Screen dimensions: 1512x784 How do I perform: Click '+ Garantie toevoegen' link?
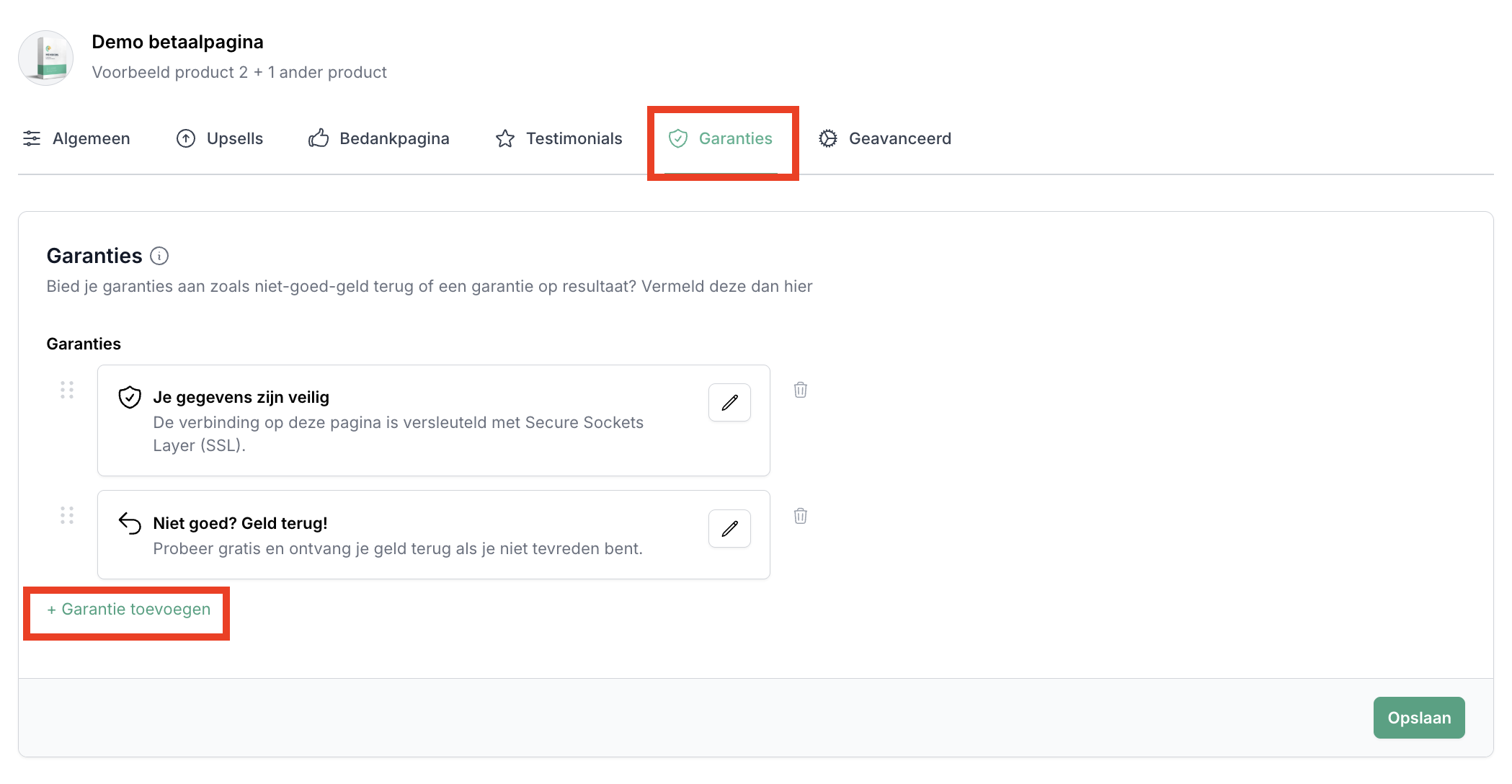click(129, 610)
